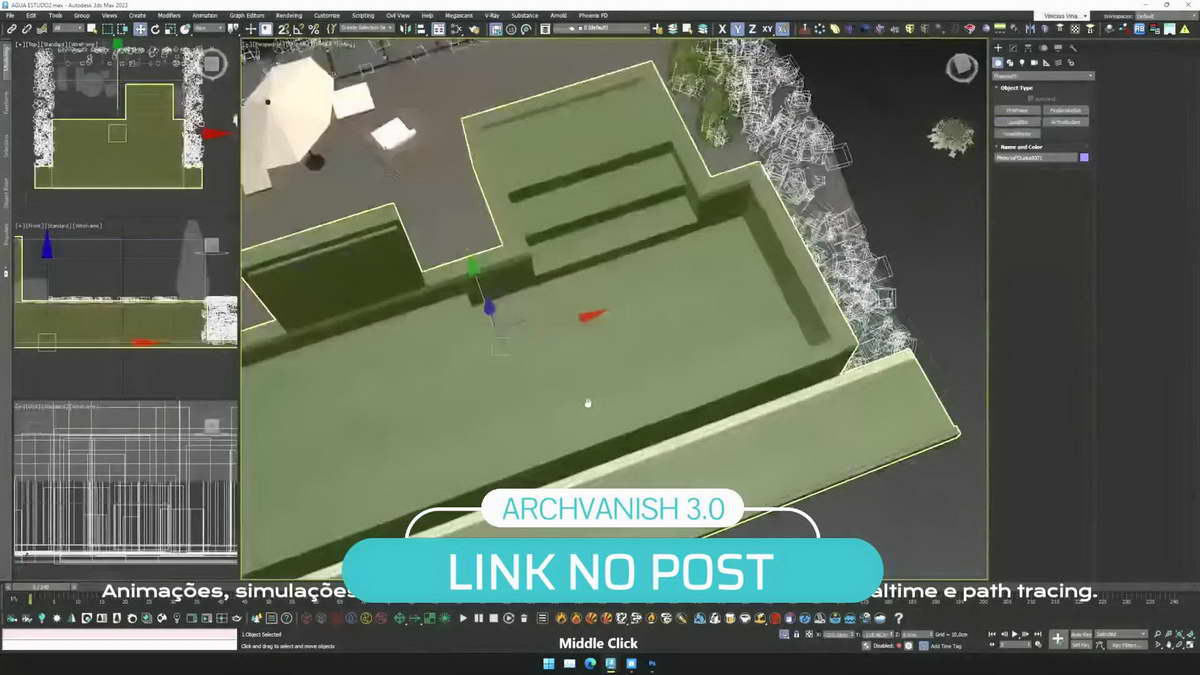Image resolution: width=1200 pixels, height=675 pixels.
Task: Open the reference coordinate system dropdown
Action: pos(209,30)
